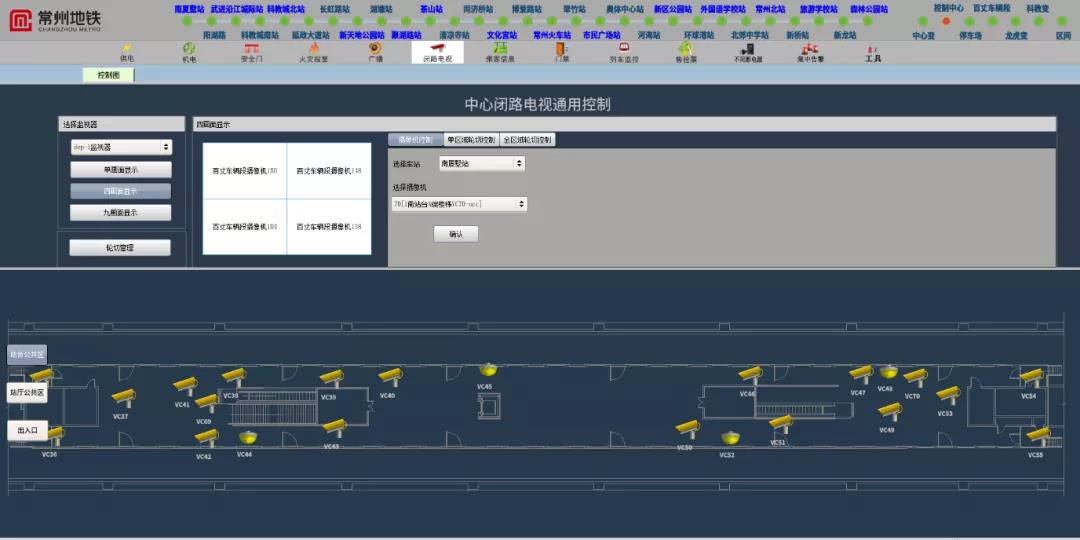Open 轮切管理 rotation management

pyautogui.click(x=120, y=248)
